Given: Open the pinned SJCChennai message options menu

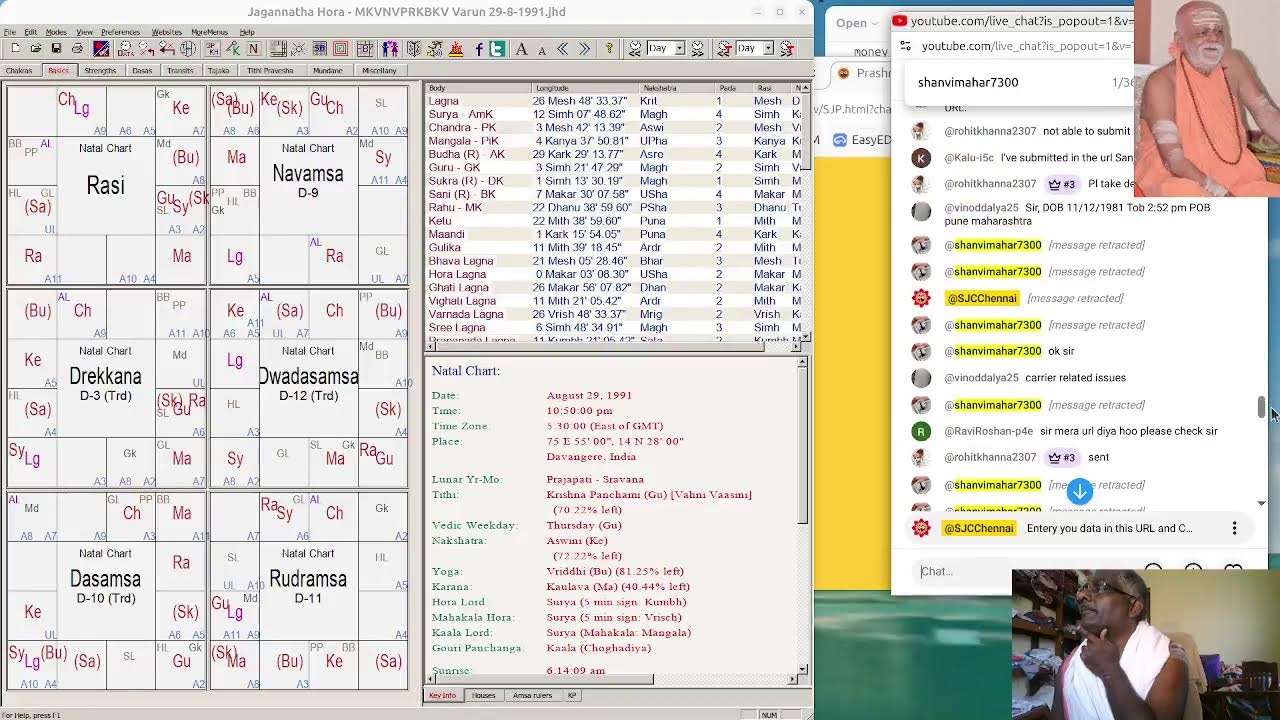Looking at the screenshot, I should pyautogui.click(x=1234, y=528).
